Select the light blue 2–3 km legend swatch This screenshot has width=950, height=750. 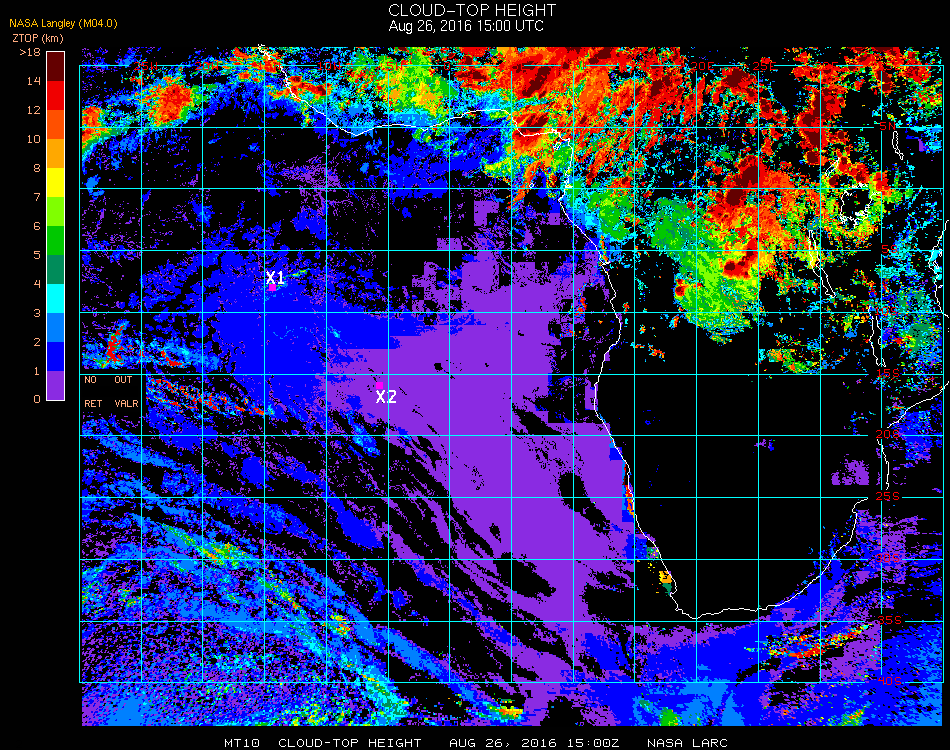click(x=55, y=328)
